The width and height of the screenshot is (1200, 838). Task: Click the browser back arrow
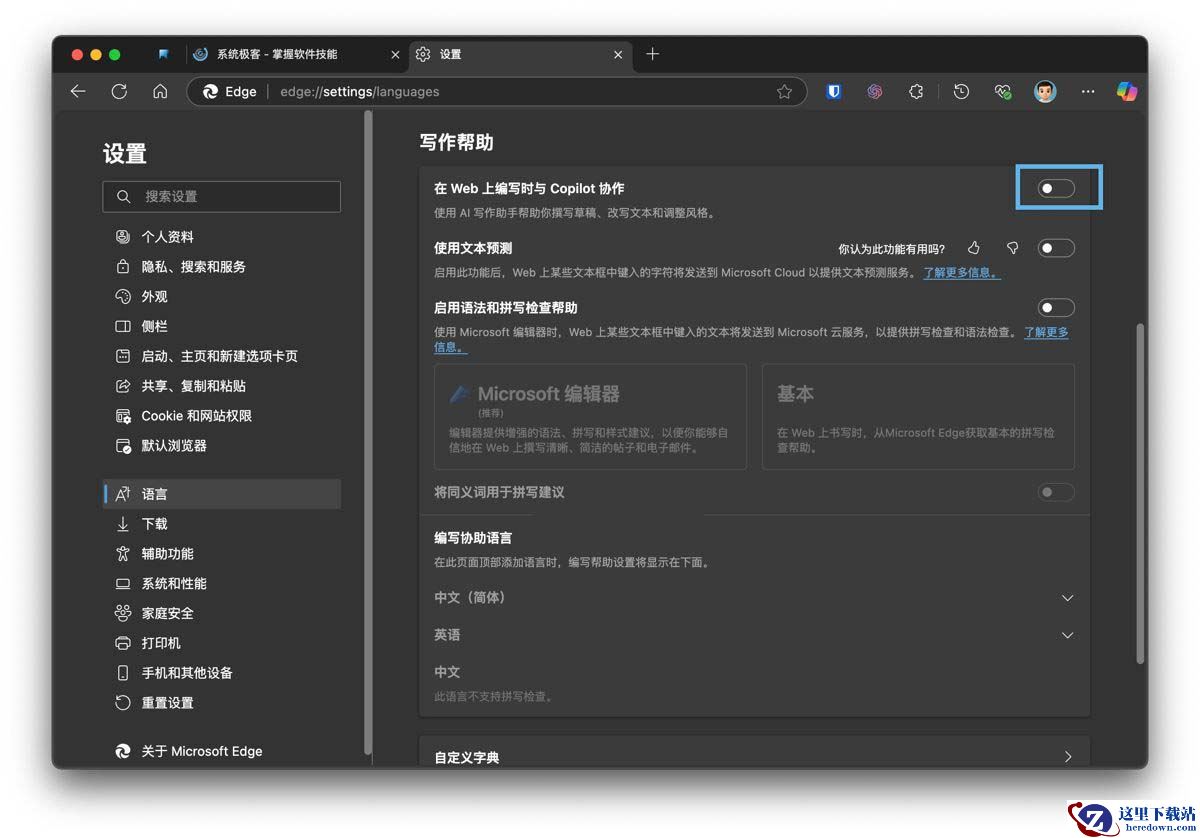click(78, 91)
